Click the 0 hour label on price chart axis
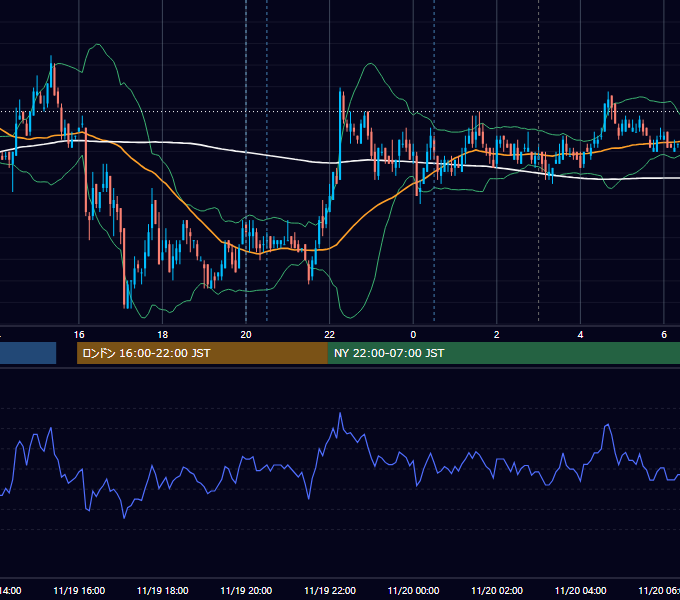680x600 pixels. (413, 335)
